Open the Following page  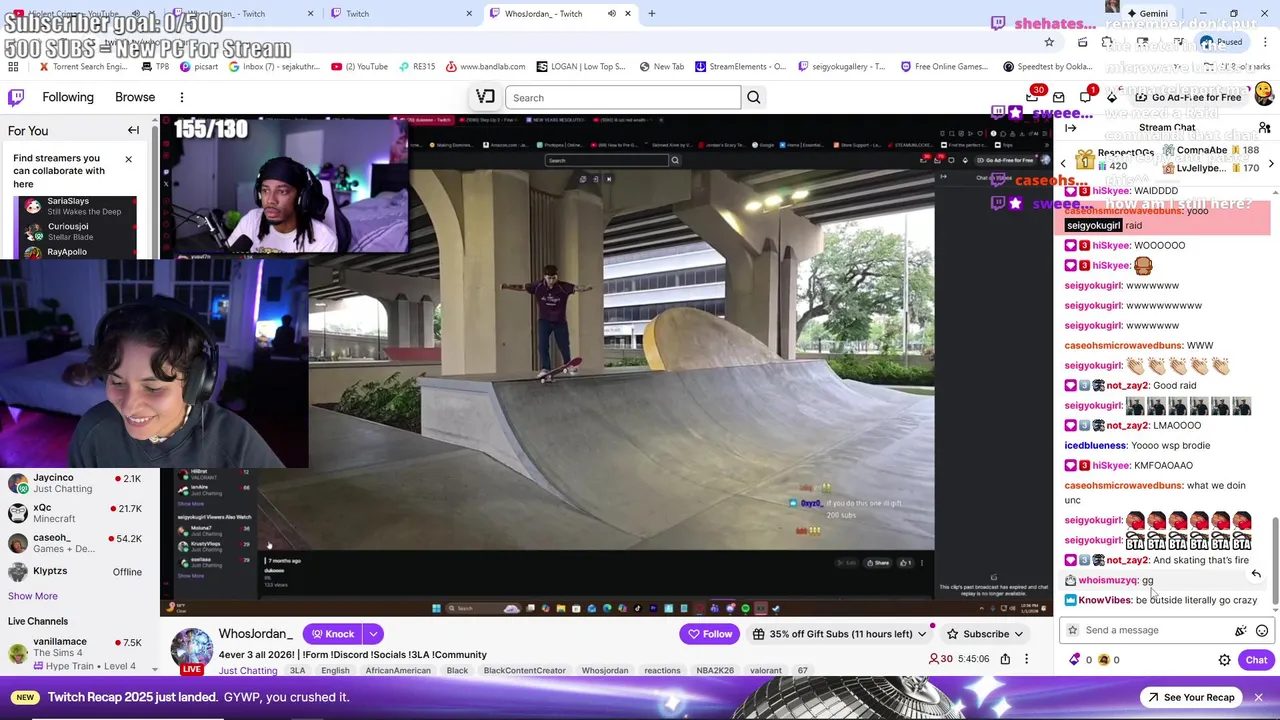pos(68,97)
